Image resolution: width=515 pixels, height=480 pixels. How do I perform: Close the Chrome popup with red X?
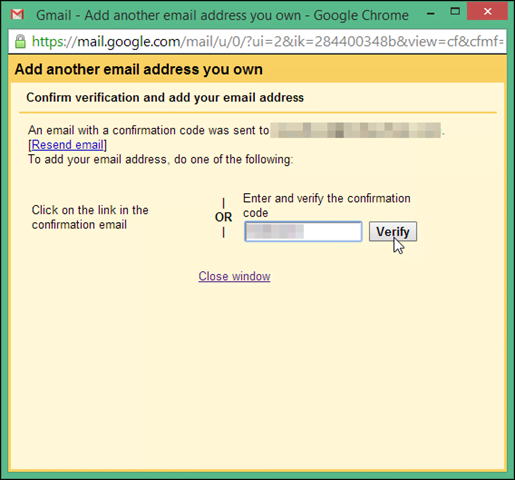pyautogui.click(x=487, y=12)
